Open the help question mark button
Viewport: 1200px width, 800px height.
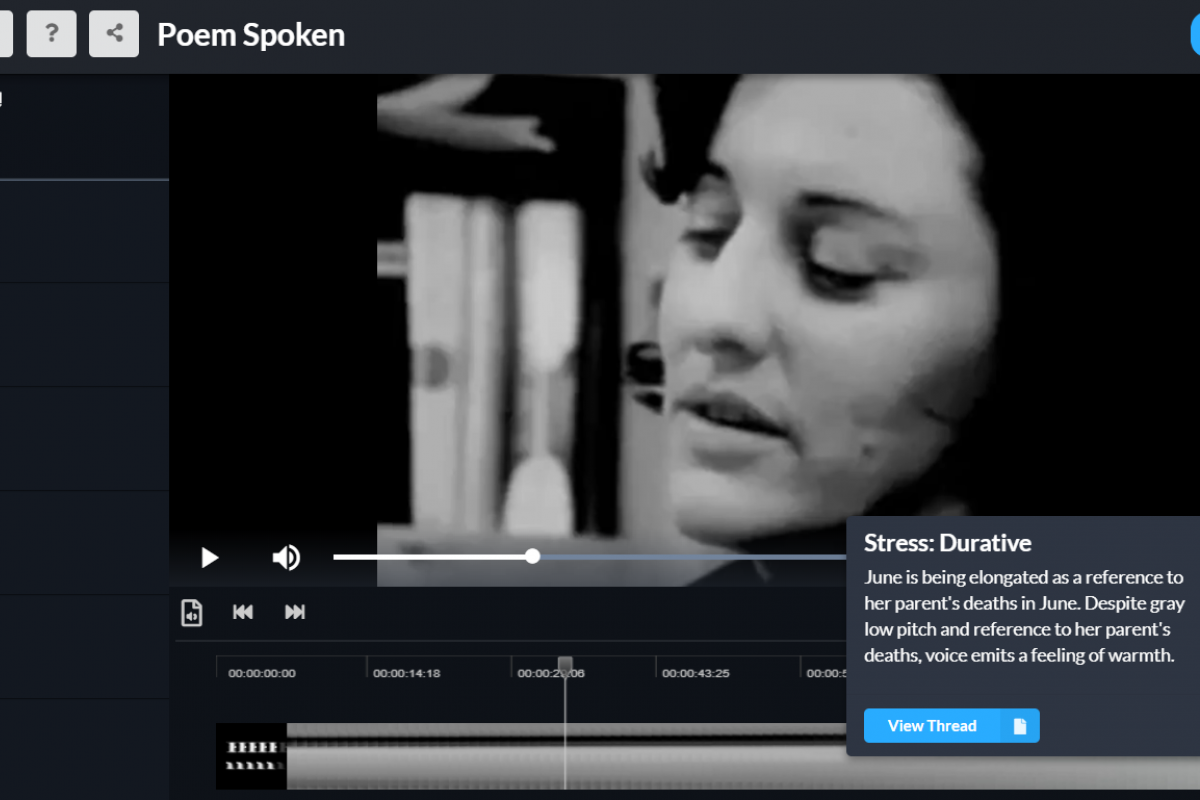click(x=51, y=34)
